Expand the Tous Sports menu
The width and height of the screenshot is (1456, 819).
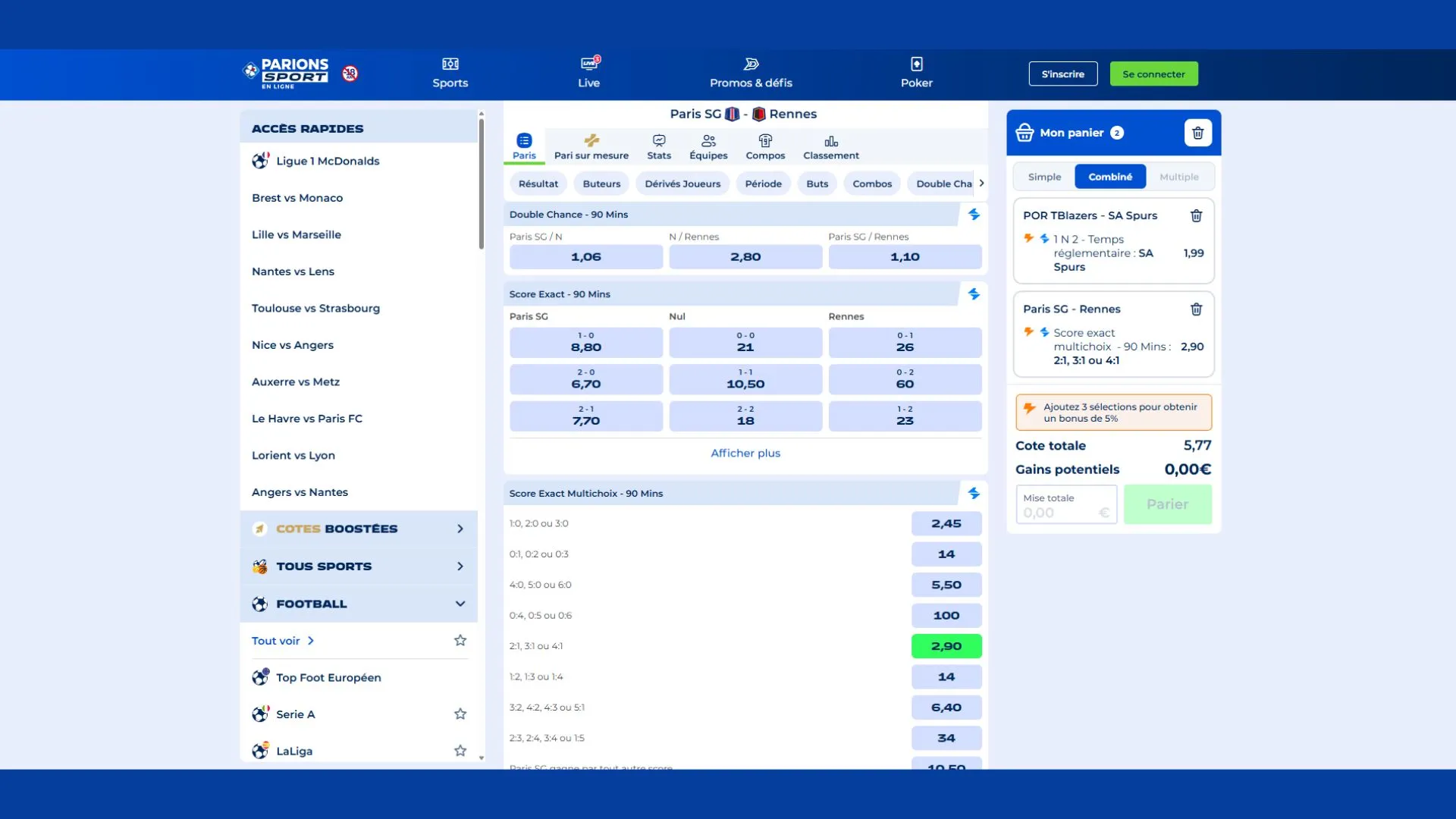[x=460, y=566]
